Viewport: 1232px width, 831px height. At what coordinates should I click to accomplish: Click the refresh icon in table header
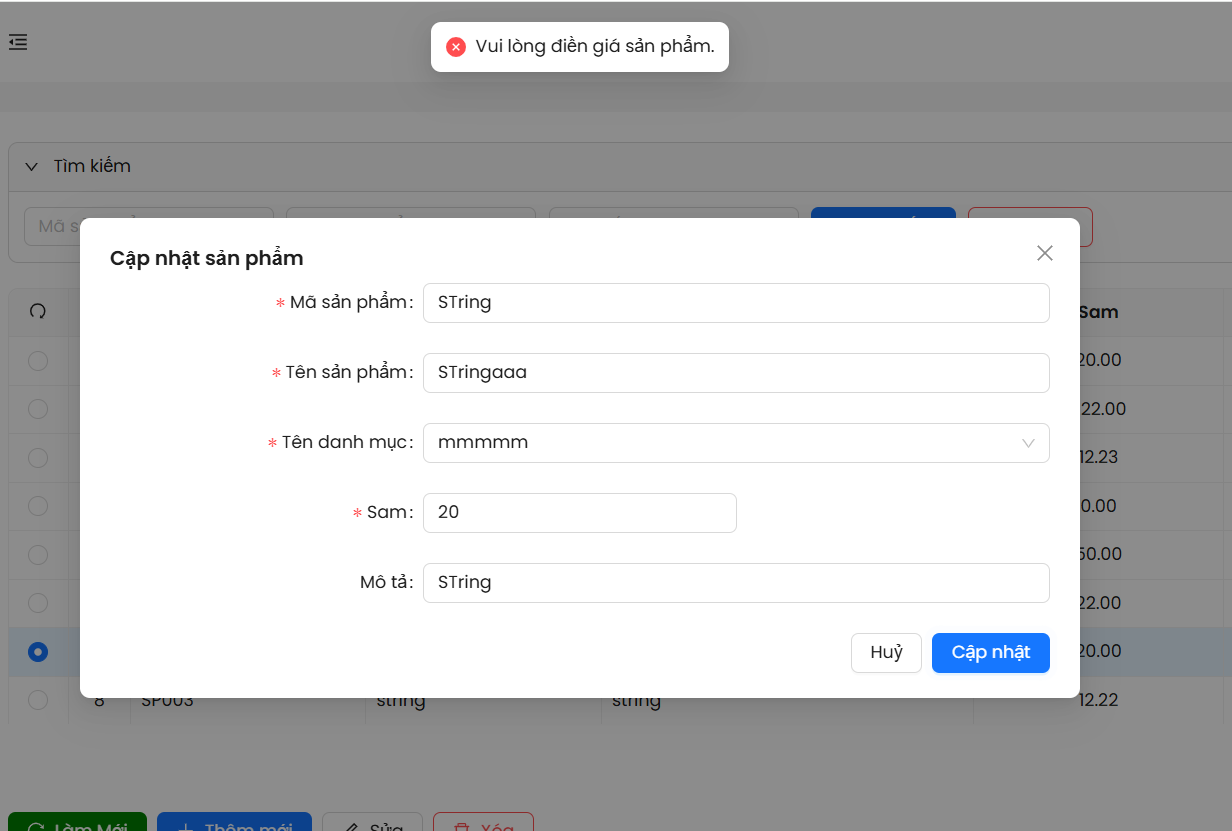point(38,312)
